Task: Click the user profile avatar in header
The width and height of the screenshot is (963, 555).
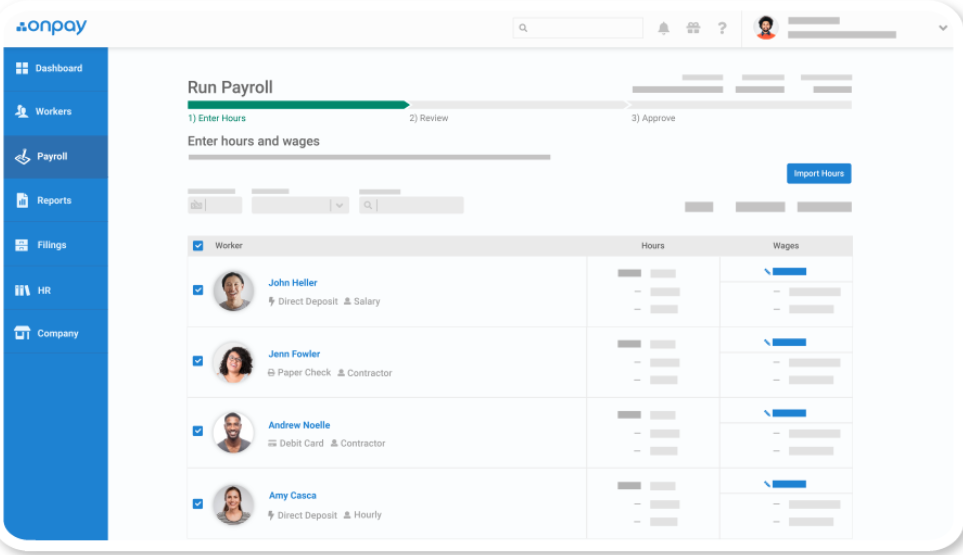Action: coord(765,28)
